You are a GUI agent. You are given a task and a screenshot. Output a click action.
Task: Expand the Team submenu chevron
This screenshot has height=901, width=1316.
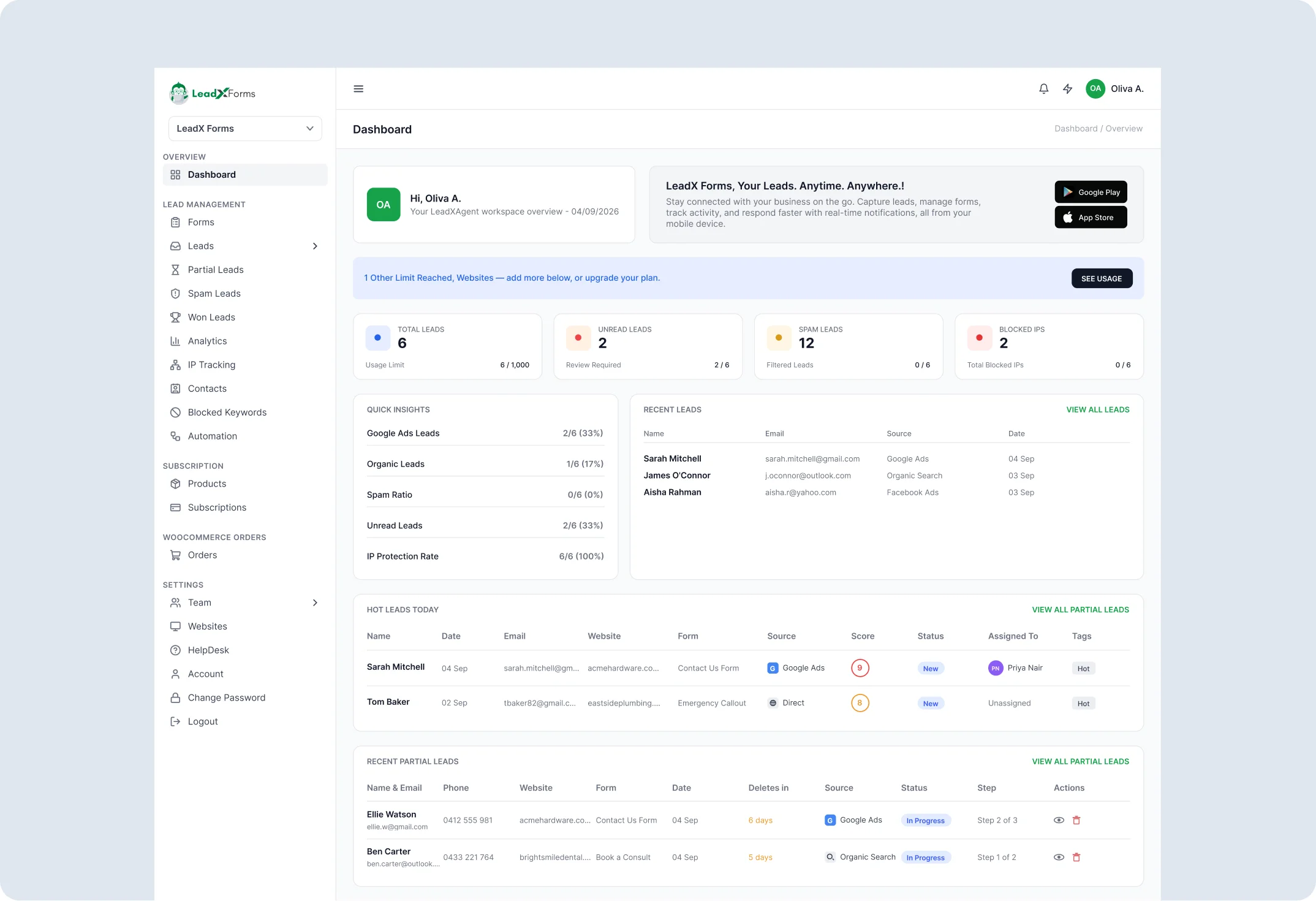click(x=315, y=603)
